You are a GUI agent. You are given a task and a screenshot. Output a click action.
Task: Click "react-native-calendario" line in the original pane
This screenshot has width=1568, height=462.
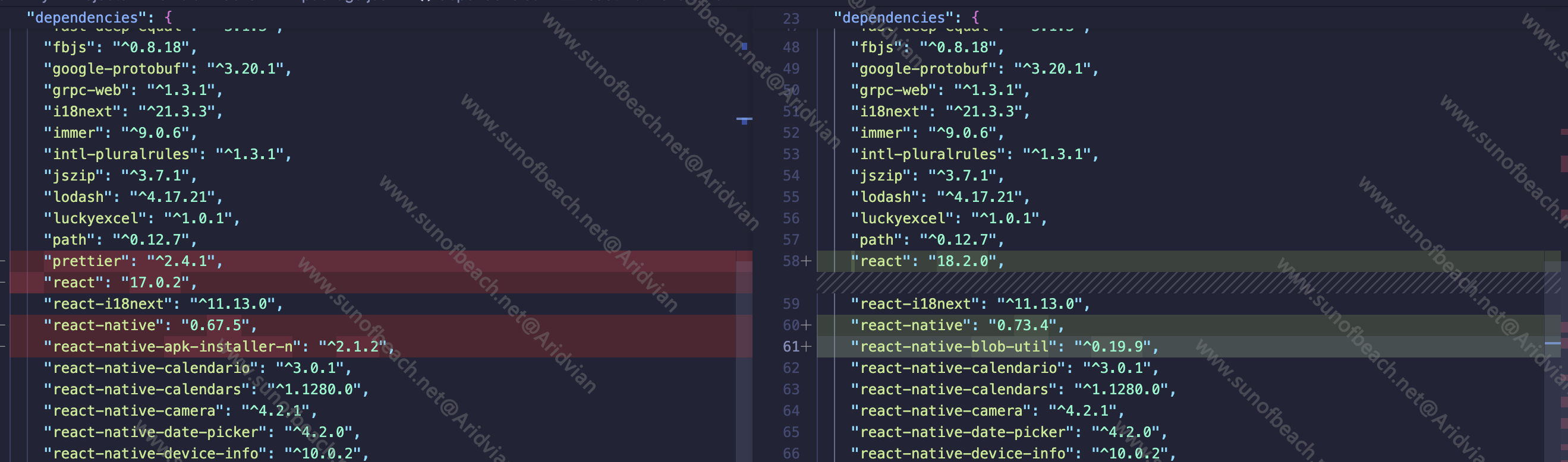point(198,368)
